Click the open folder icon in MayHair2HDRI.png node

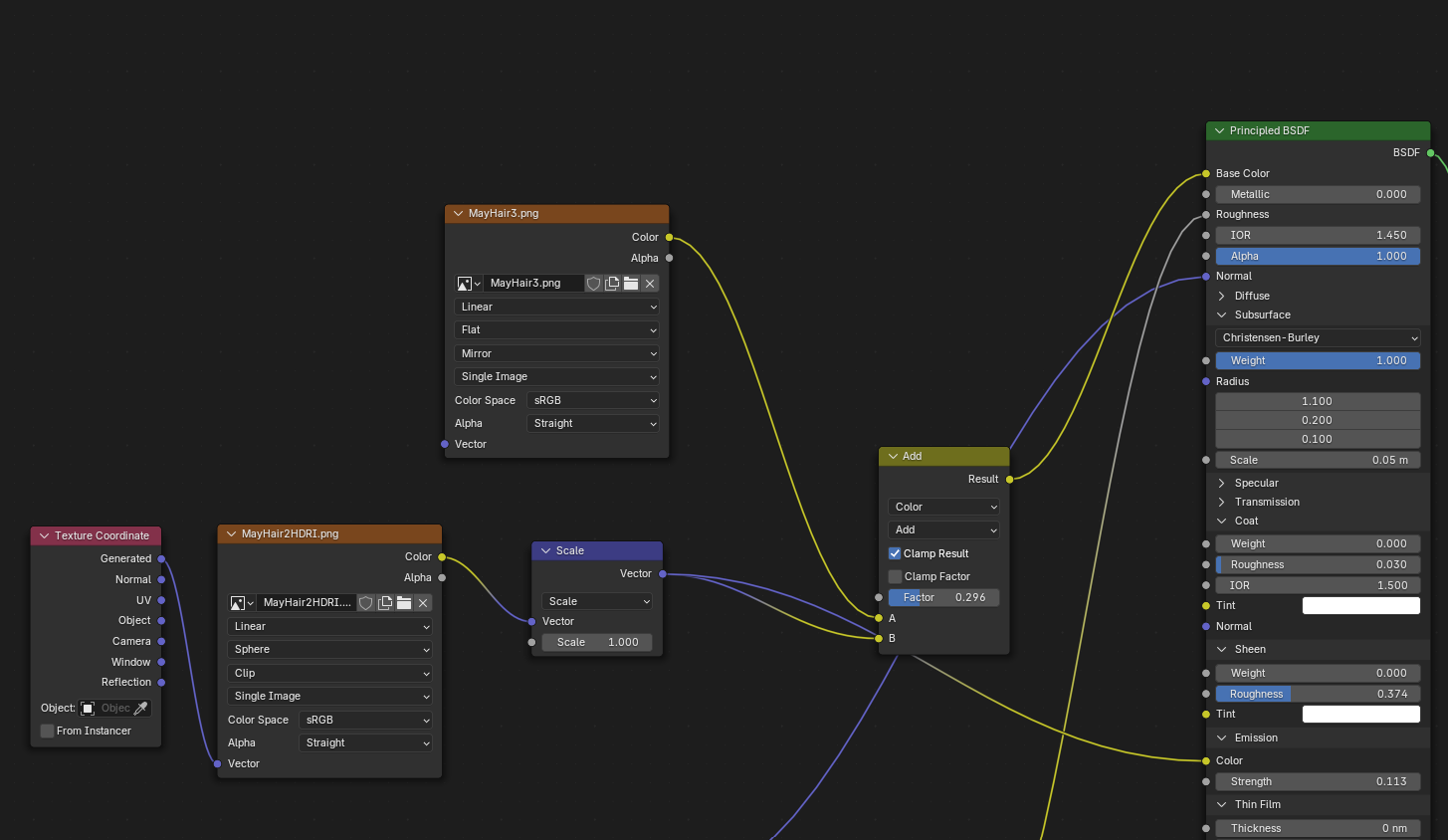pos(404,603)
